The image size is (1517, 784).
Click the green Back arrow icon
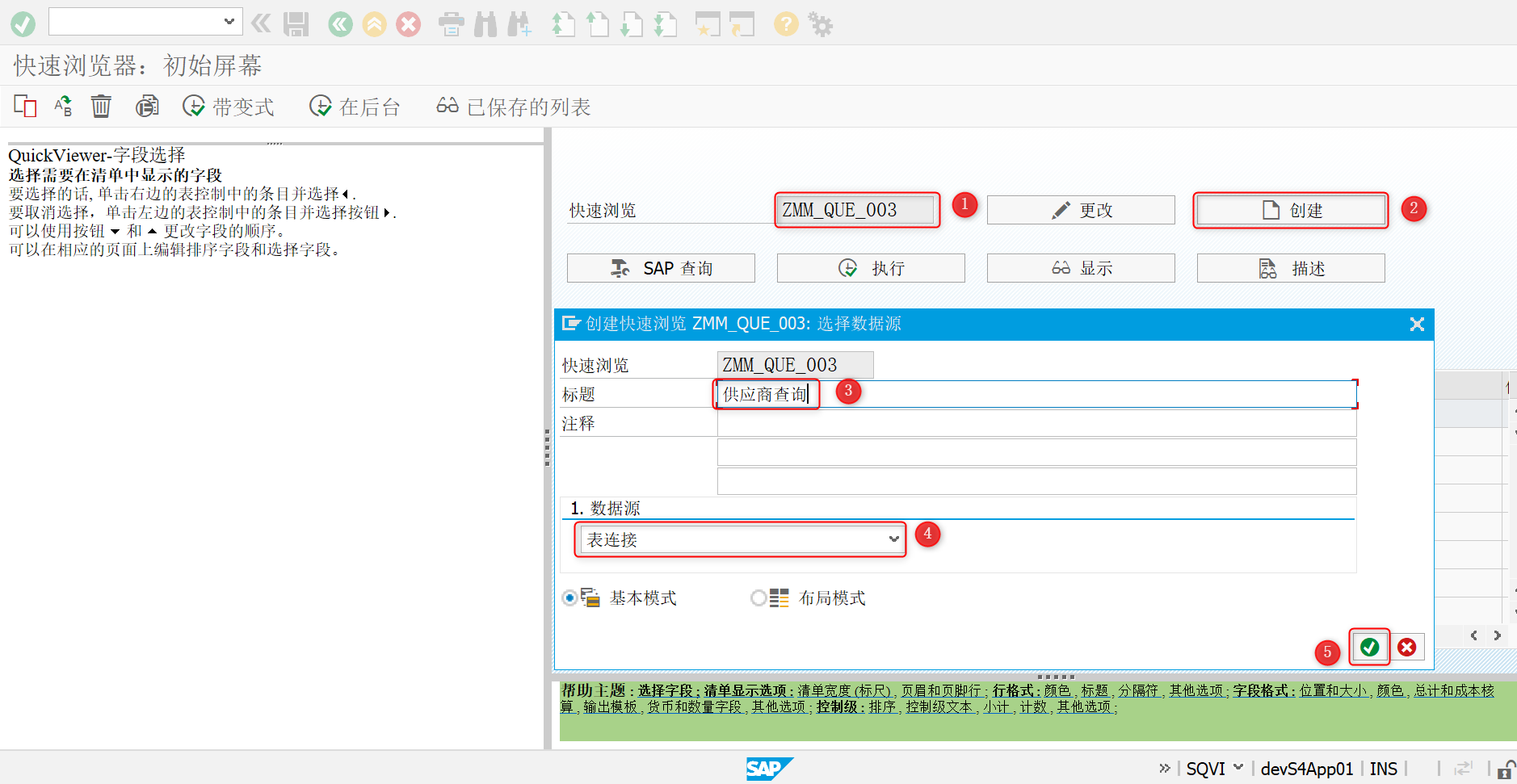click(x=340, y=23)
